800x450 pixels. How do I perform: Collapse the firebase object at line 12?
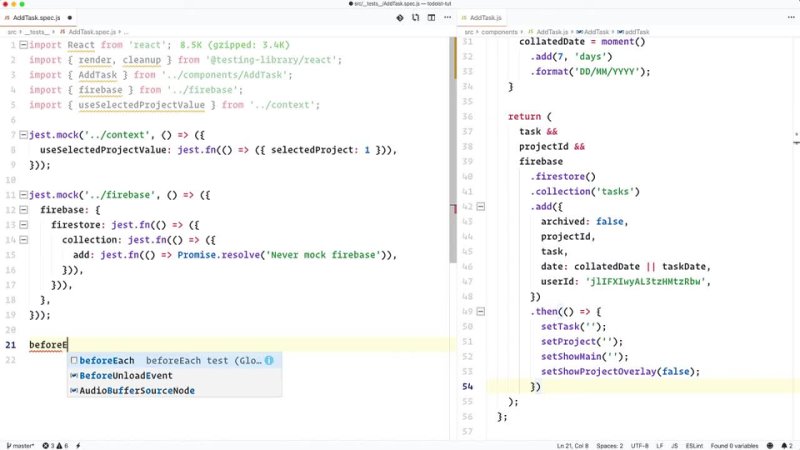[x=23, y=210]
